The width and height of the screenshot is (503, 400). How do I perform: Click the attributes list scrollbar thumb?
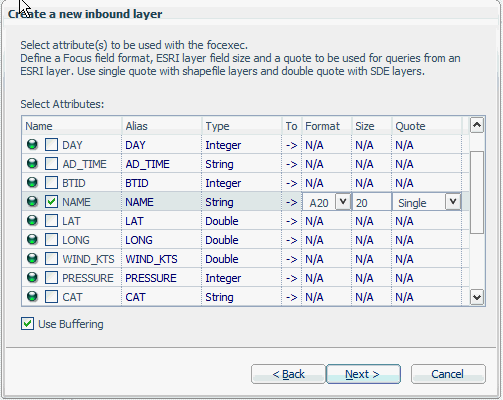477,193
